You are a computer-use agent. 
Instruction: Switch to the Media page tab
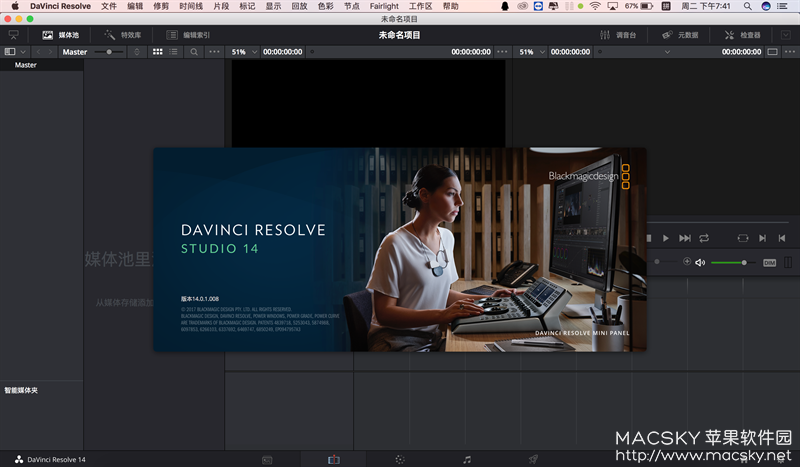point(267,460)
